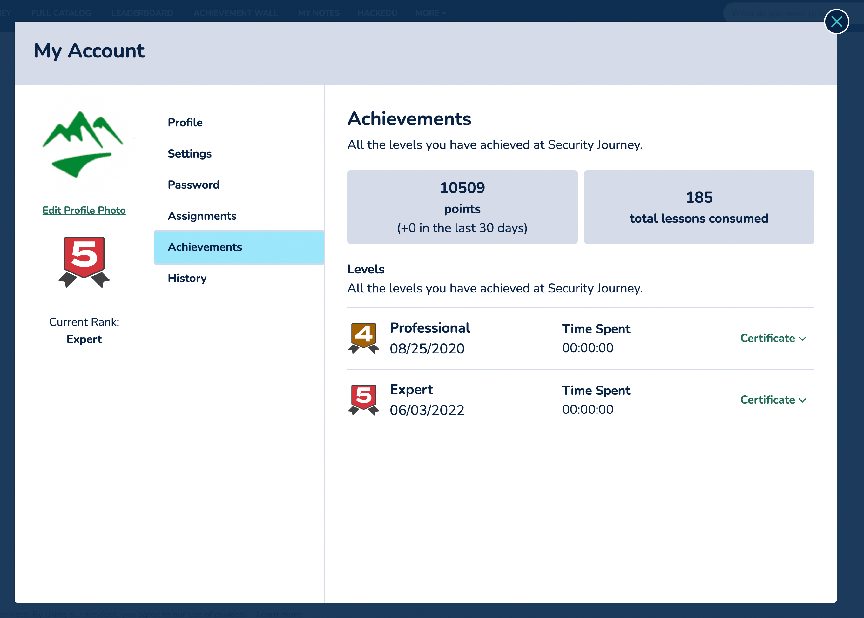Viewport: 864px width, 618px height.
Task: Click the Current Rank Expert label
Action: click(x=84, y=330)
